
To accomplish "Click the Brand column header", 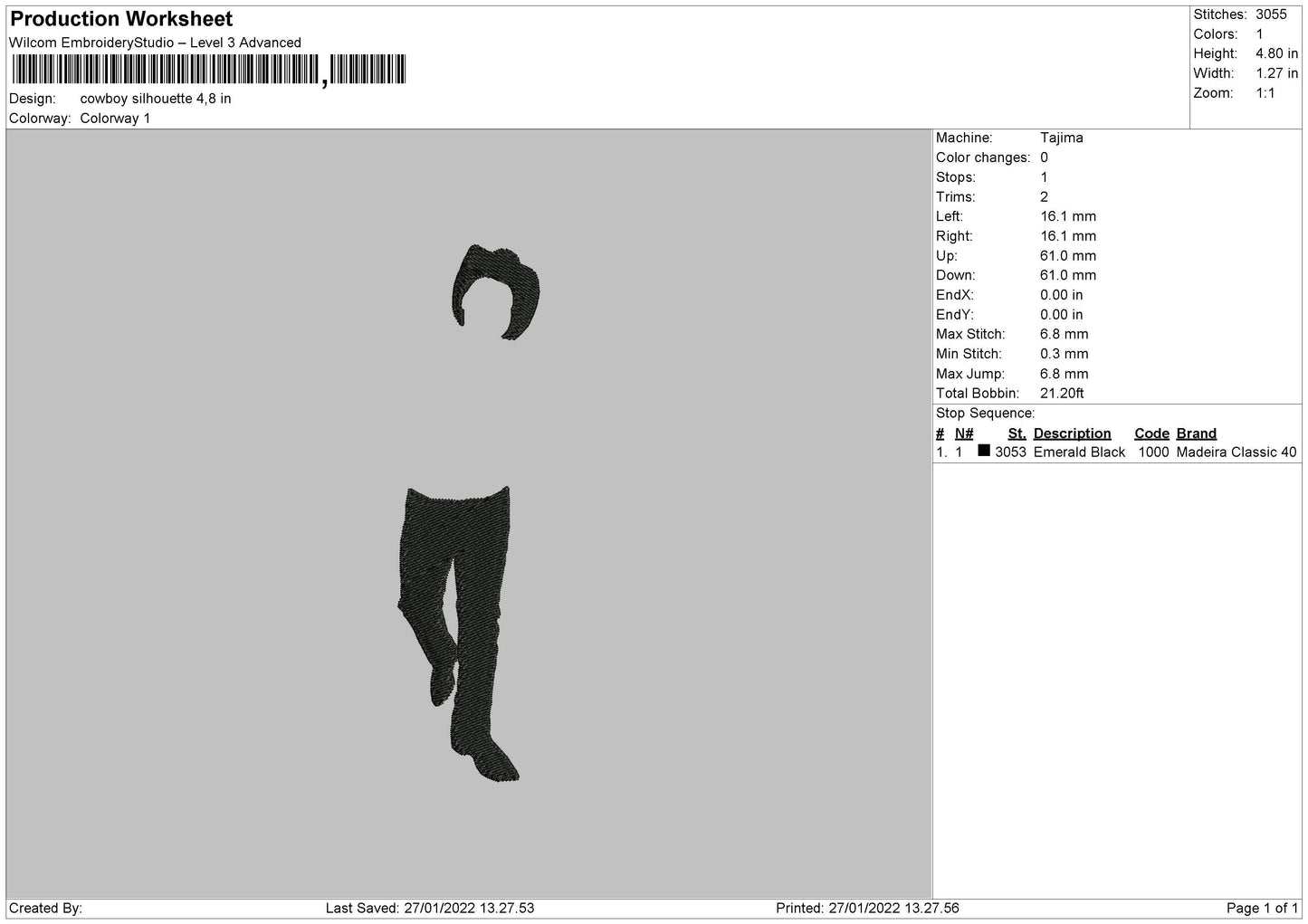I will pos(1197,433).
